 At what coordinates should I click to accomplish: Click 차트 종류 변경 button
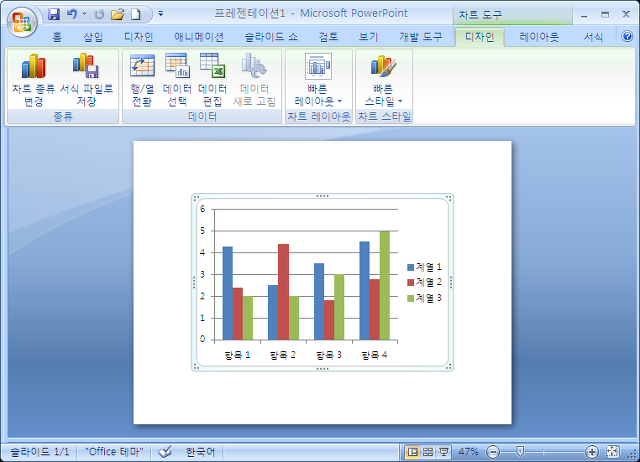[x=33, y=80]
